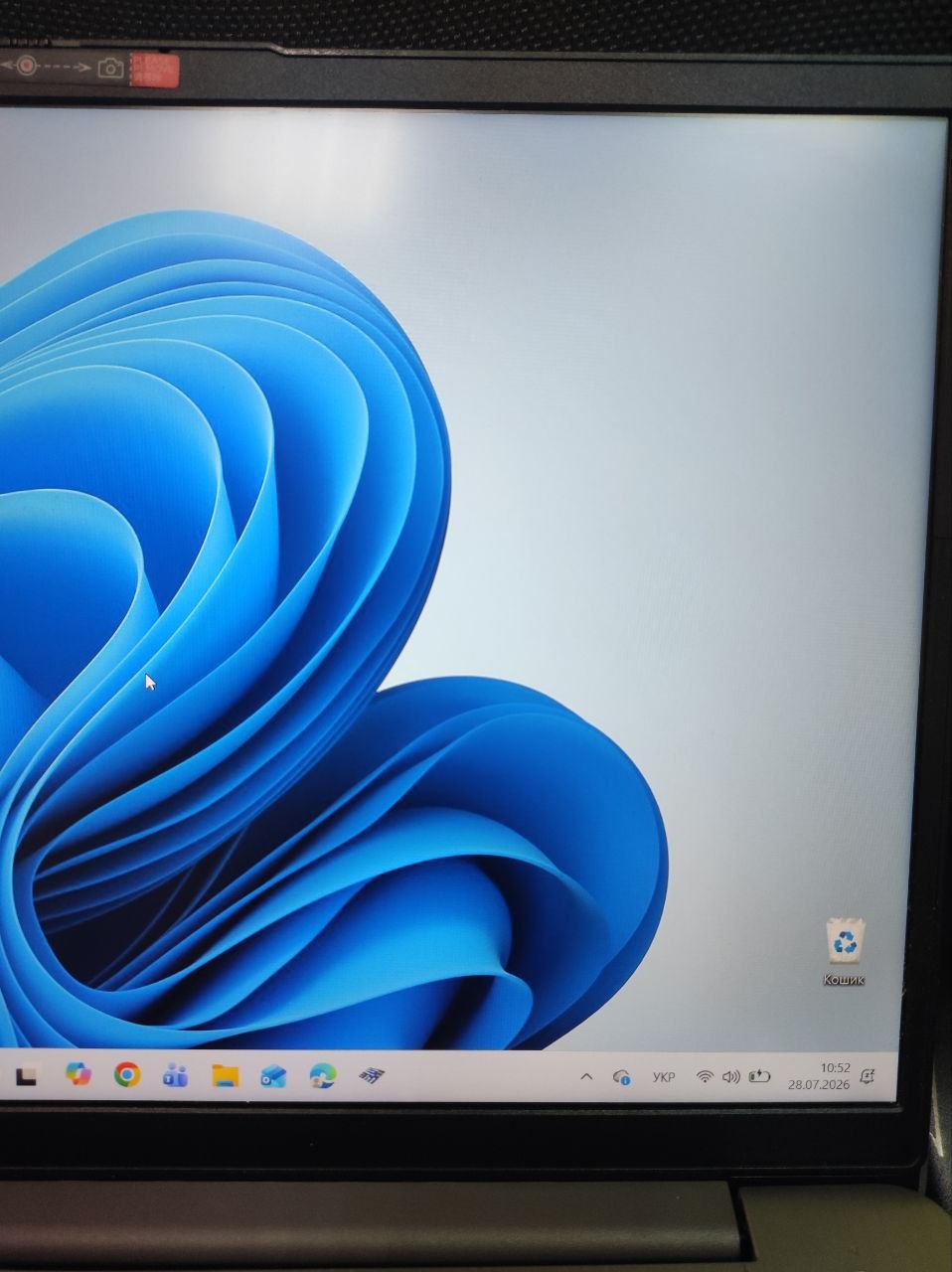Screen dimensions: 952x1272
Task: Open the striped app icon after Edge
Action: pyautogui.click(x=371, y=1074)
